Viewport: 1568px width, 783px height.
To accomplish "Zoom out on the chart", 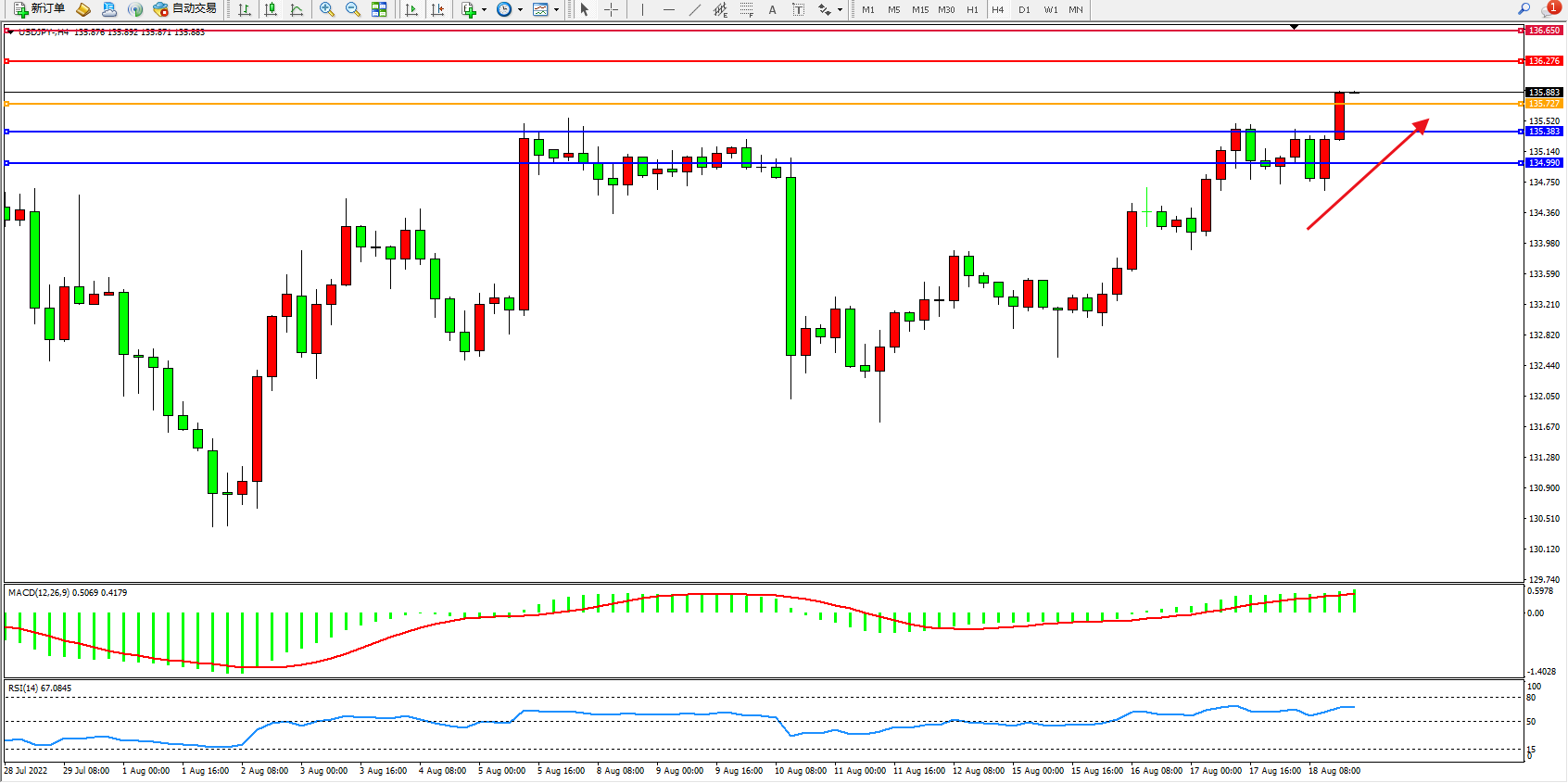I will point(353,9).
